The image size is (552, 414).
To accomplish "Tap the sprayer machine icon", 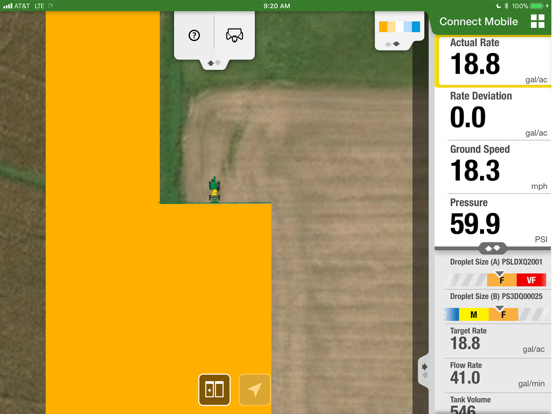I will (234, 35).
